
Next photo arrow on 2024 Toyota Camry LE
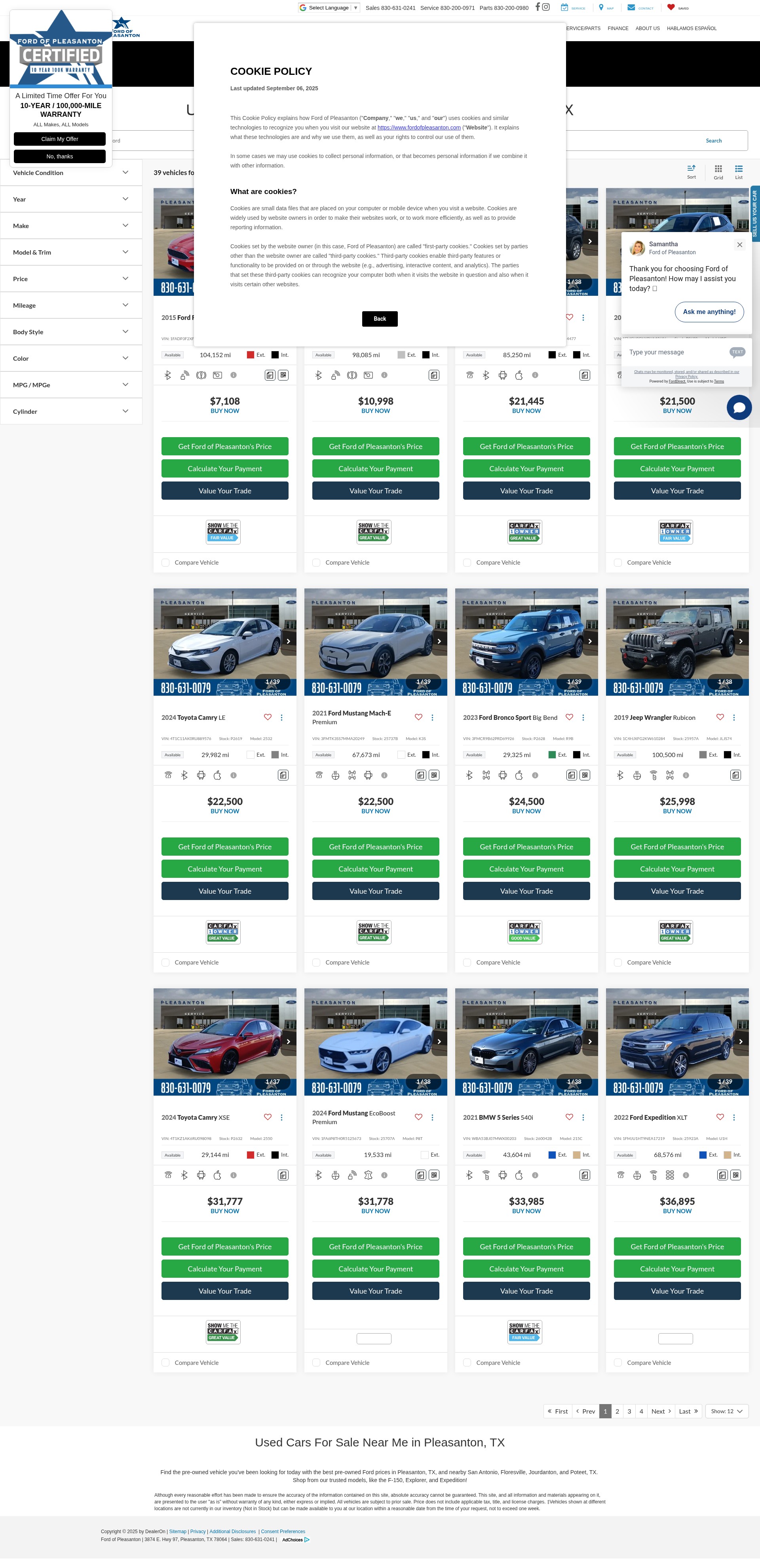(x=289, y=641)
